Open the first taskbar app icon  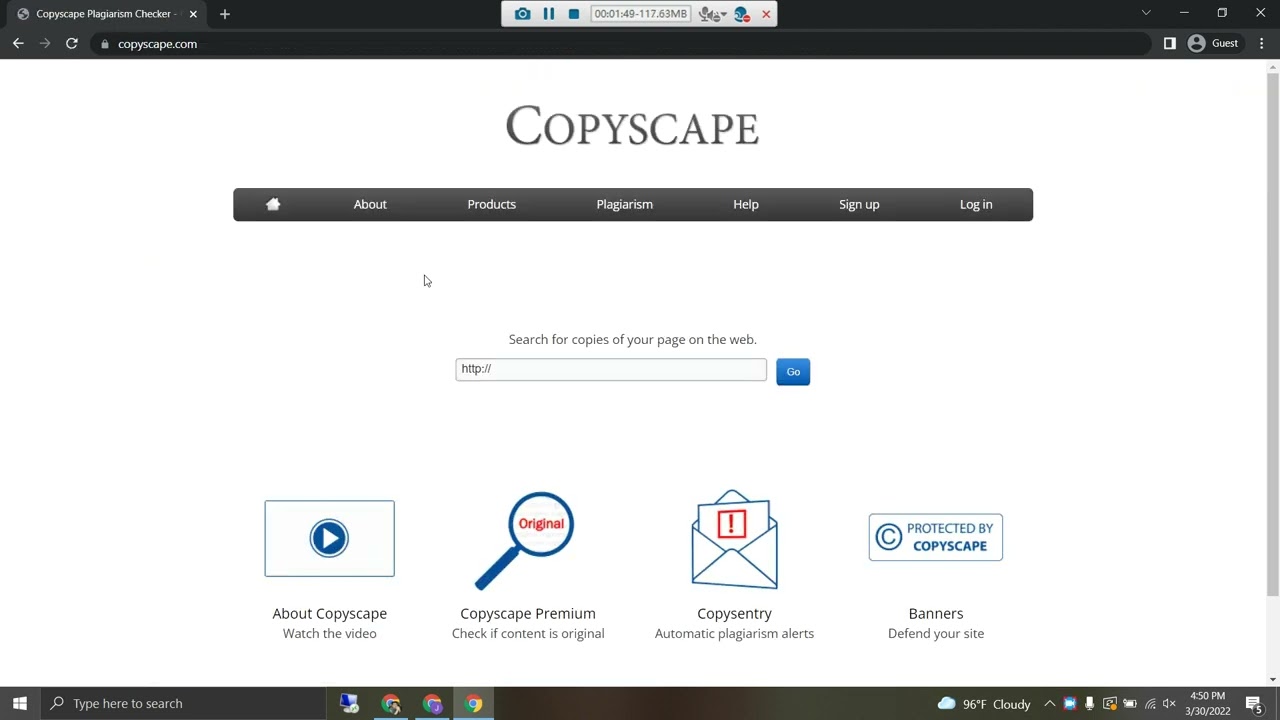point(349,703)
